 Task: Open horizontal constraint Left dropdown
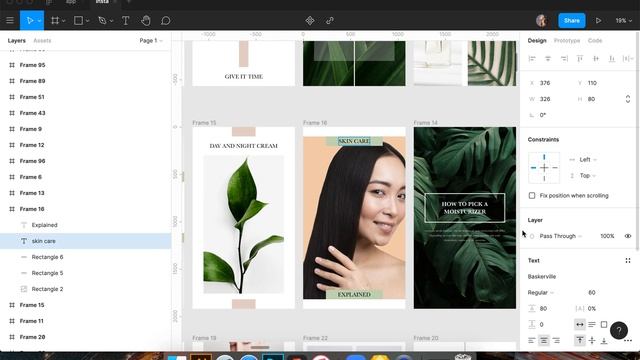(x=588, y=160)
